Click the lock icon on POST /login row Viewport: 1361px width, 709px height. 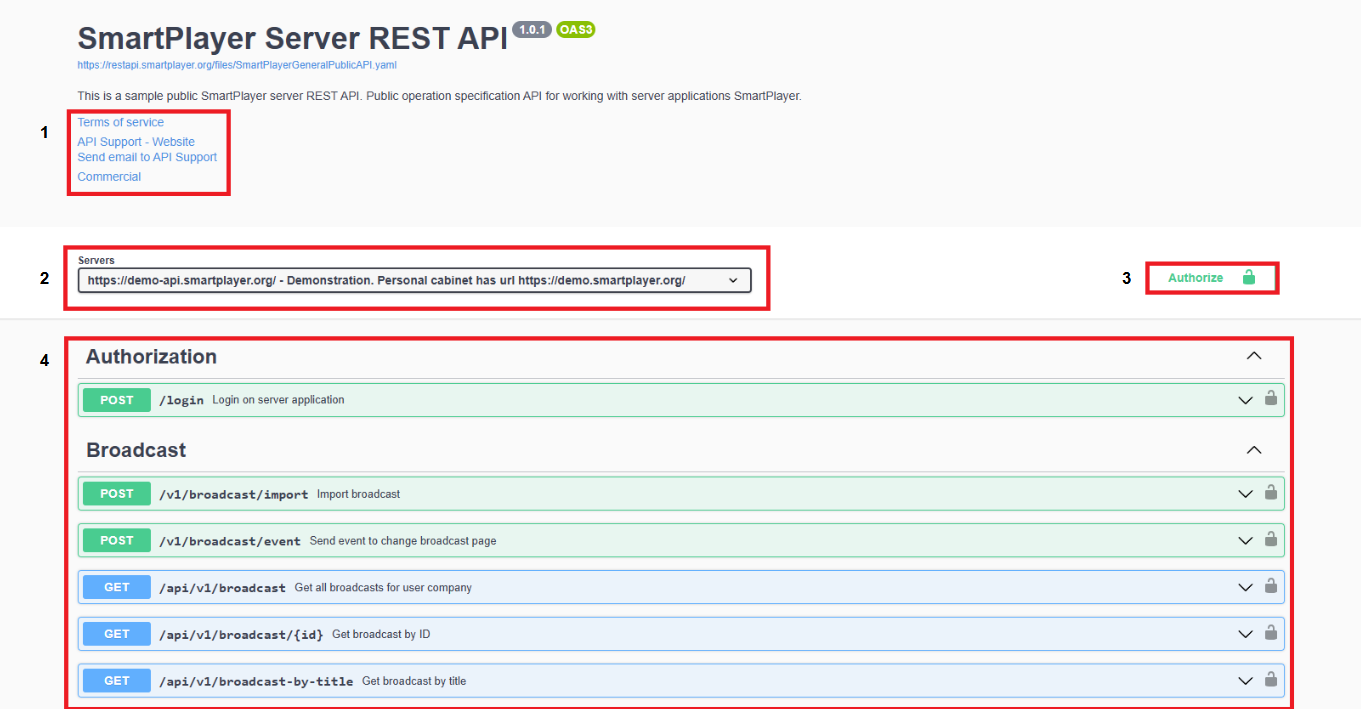click(1270, 398)
